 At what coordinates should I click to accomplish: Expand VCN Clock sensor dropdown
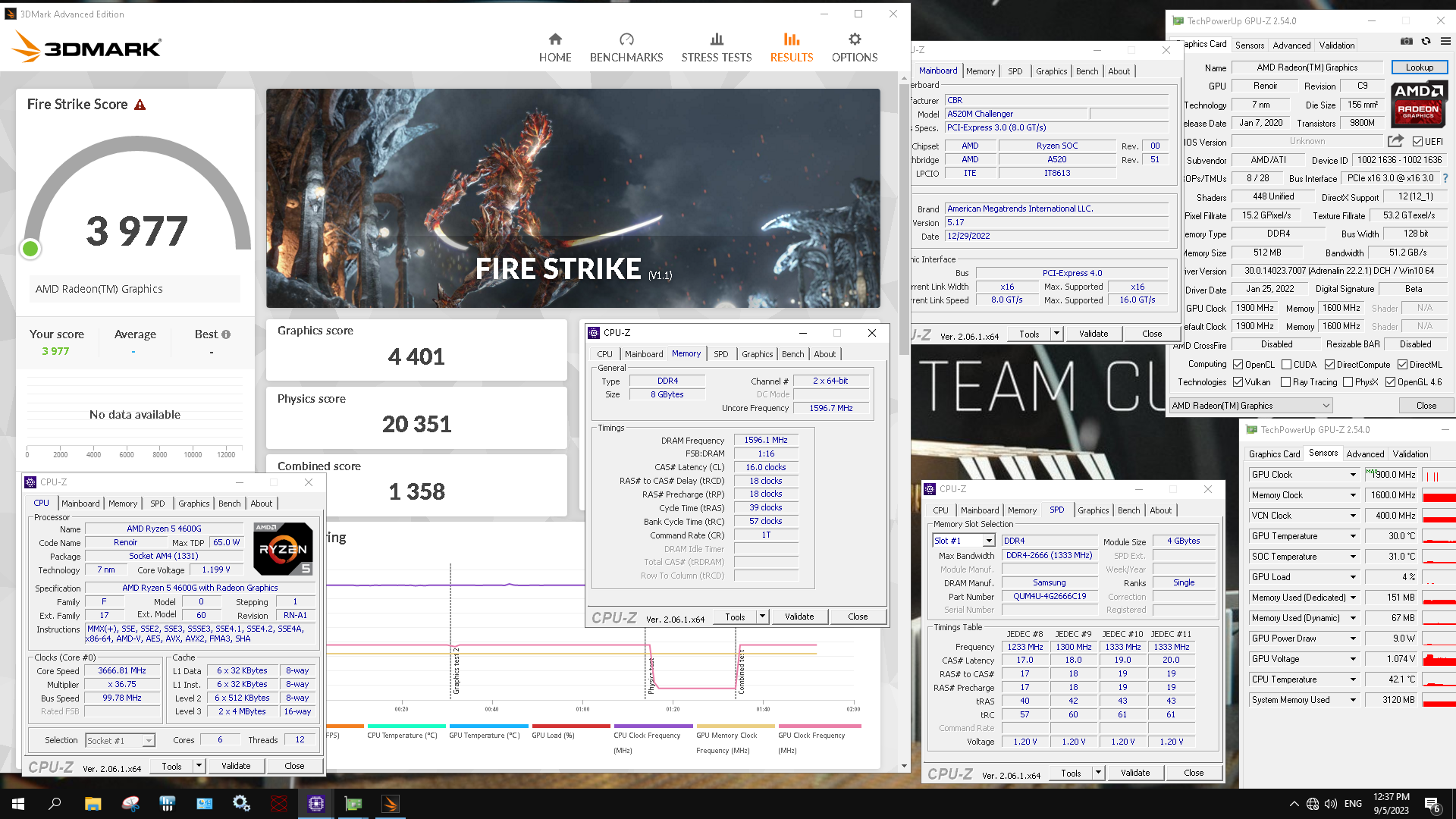pos(1353,516)
